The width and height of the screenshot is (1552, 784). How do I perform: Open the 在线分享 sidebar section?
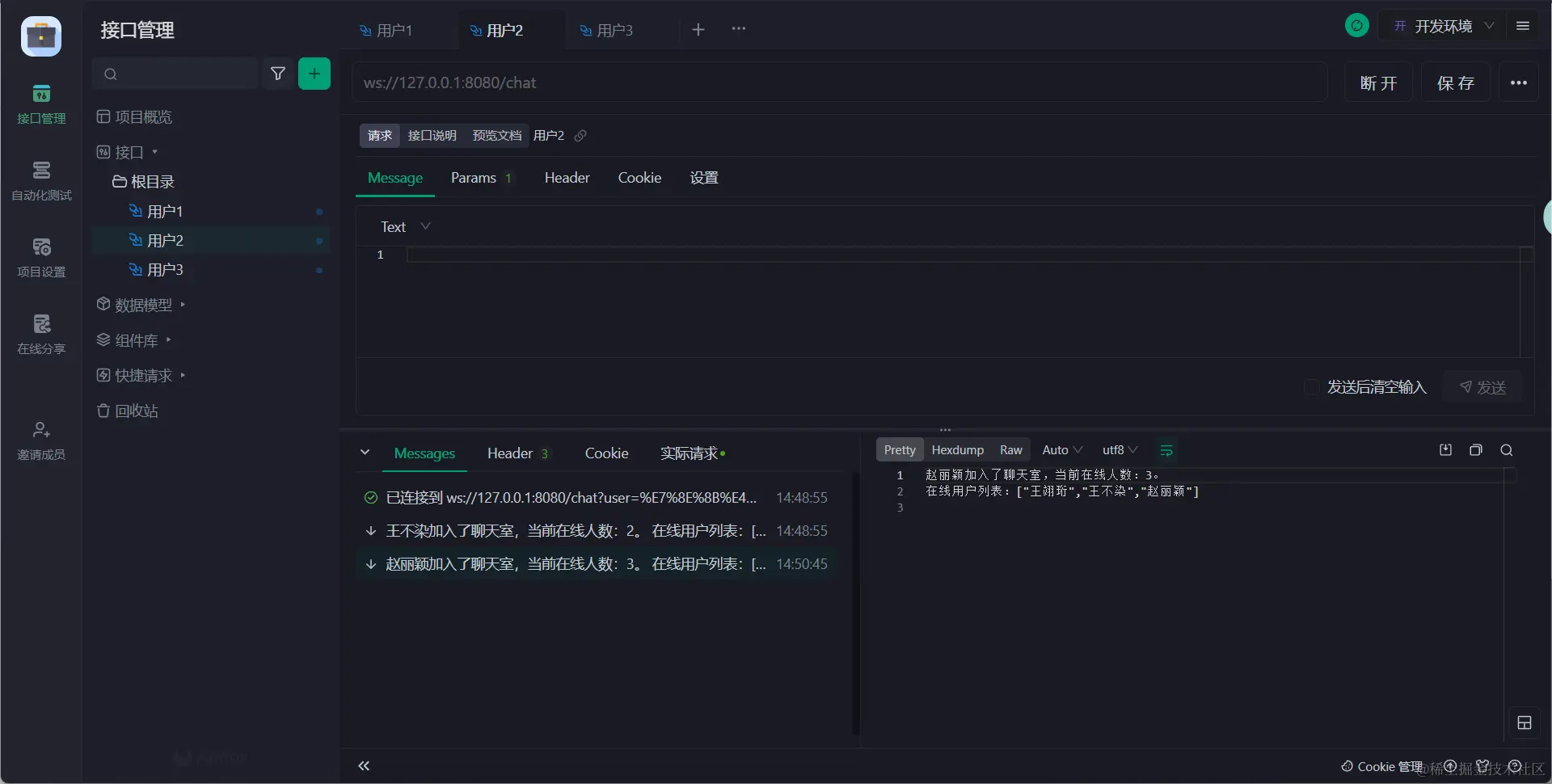point(41,335)
